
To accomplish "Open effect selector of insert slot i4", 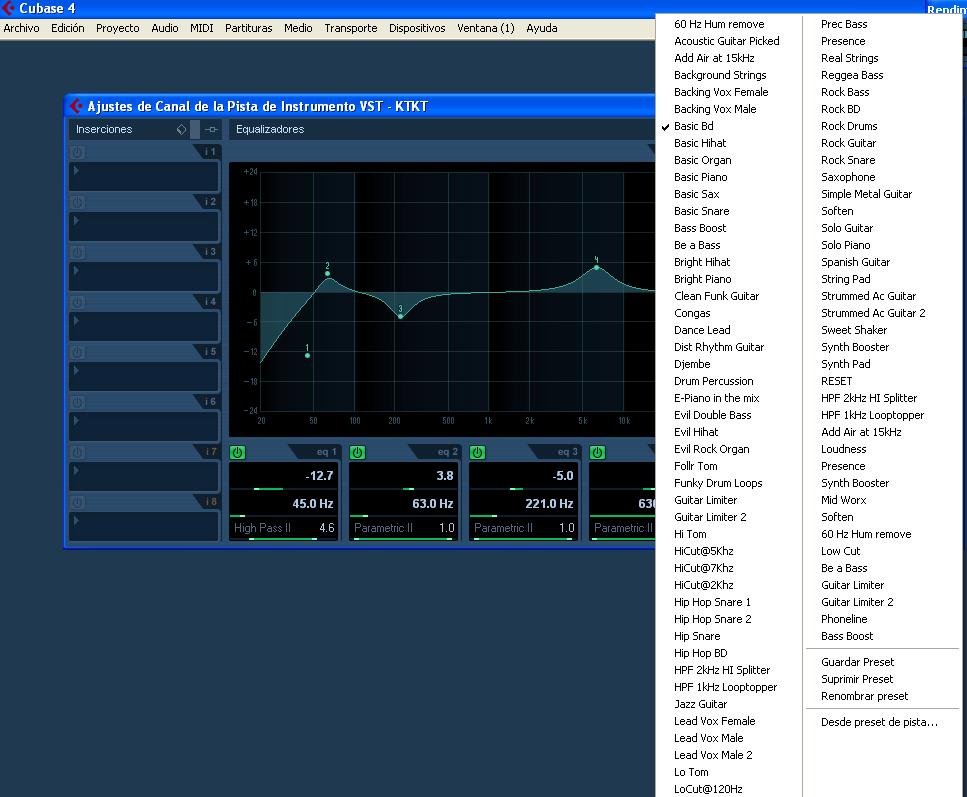I will tap(144, 326).
